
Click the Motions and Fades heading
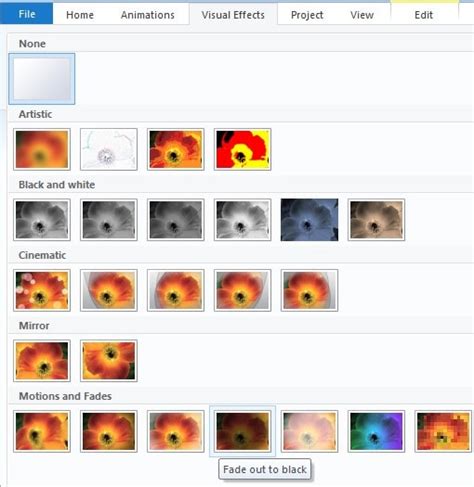click(65, 396)
